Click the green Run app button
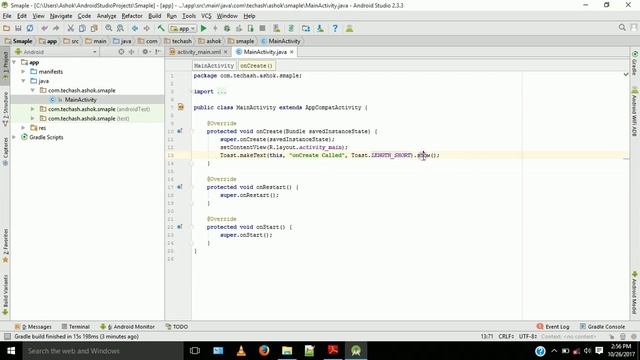Image resolution: width=640 pixels, height=360 pixels. click(204, 28)
